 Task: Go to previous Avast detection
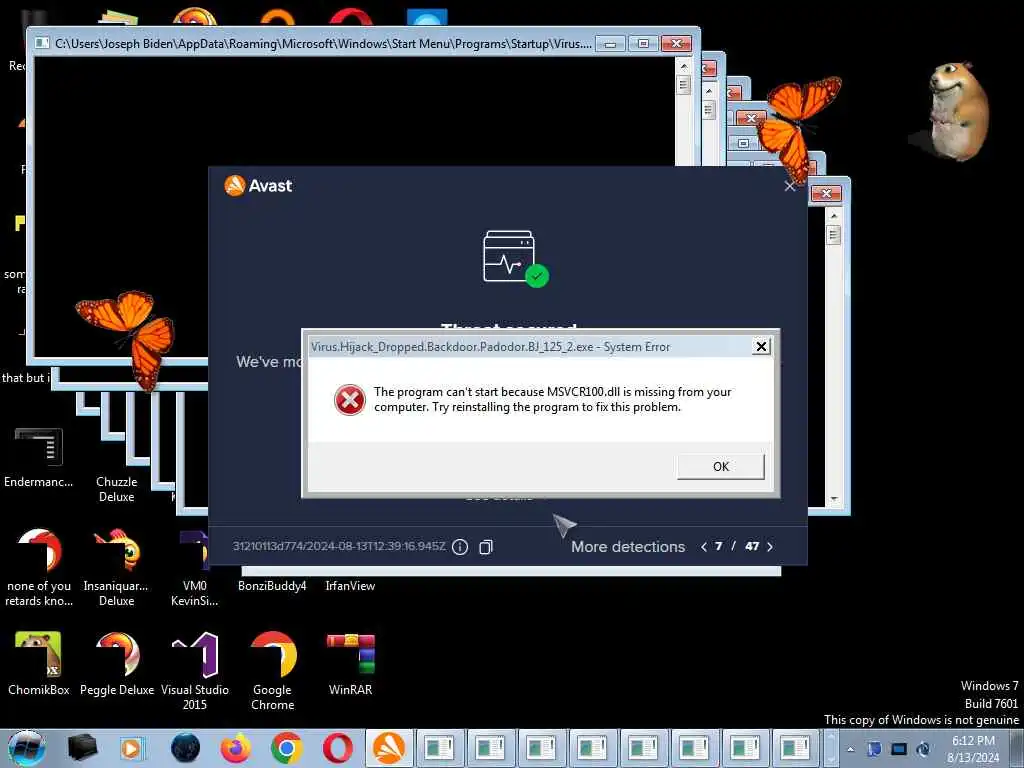(703, 547)
